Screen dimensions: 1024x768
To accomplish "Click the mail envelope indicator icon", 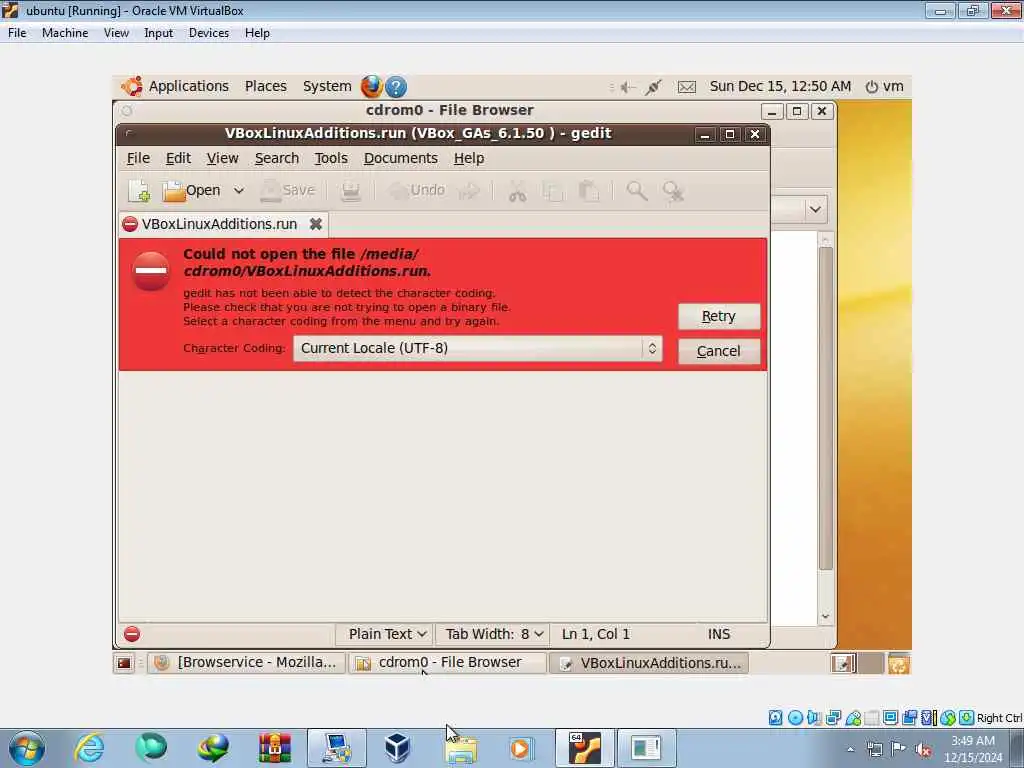I will (686, 87).
